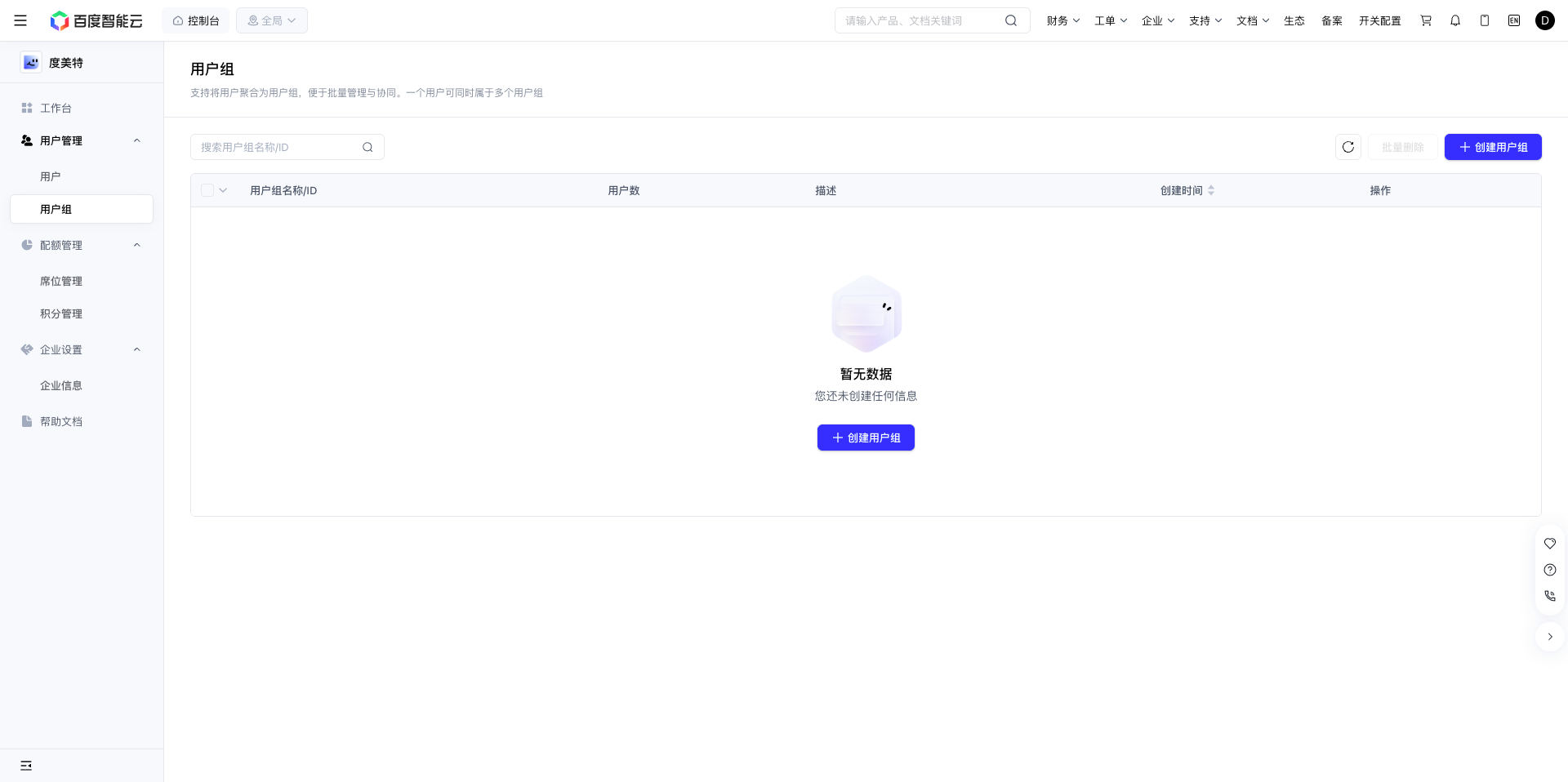Expand the 财务 top menu
Image resolution: width=1568 pixels, height=782 pixels.
click(1063, 20)
